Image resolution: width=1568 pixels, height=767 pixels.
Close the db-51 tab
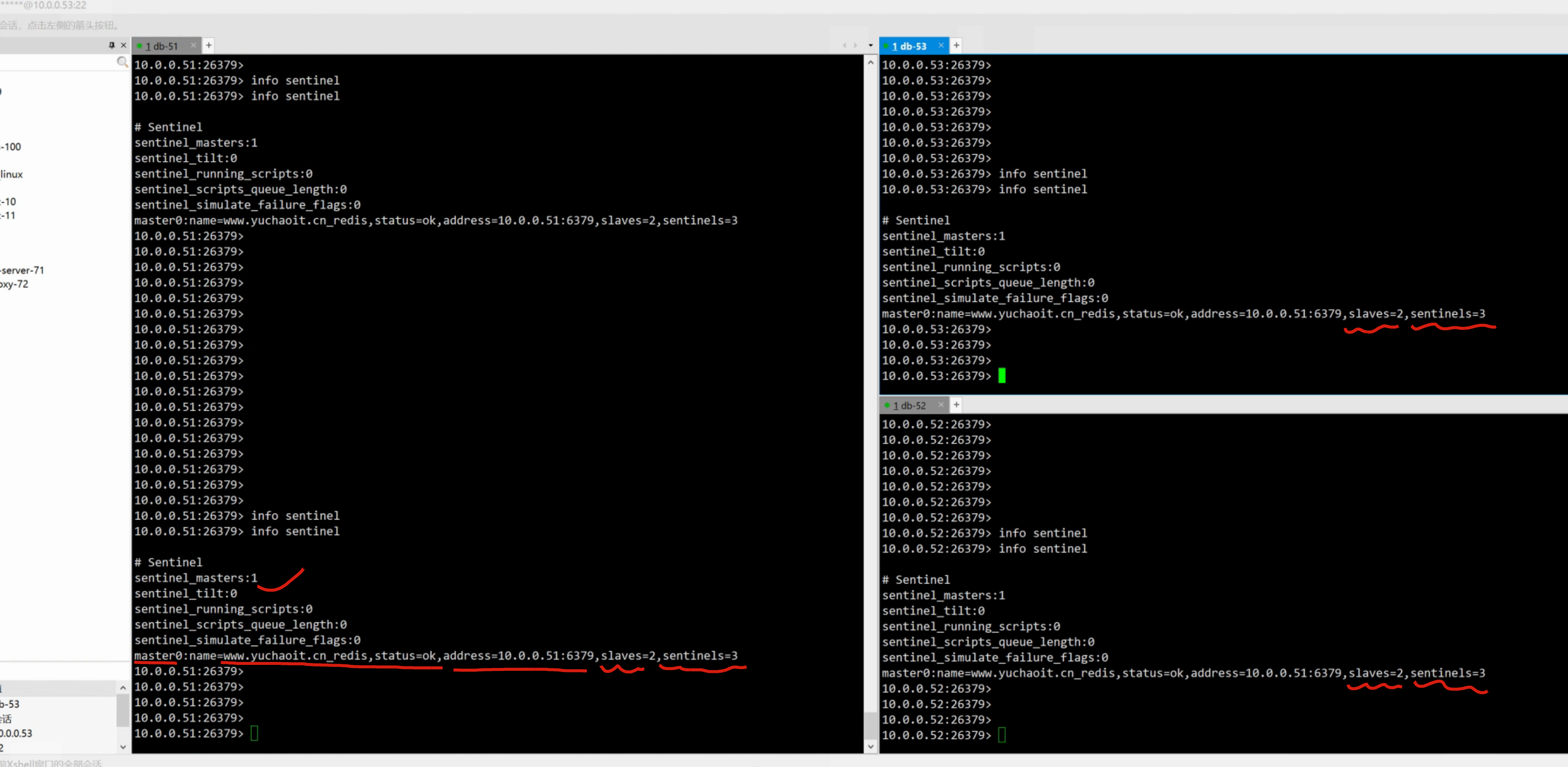194,45
